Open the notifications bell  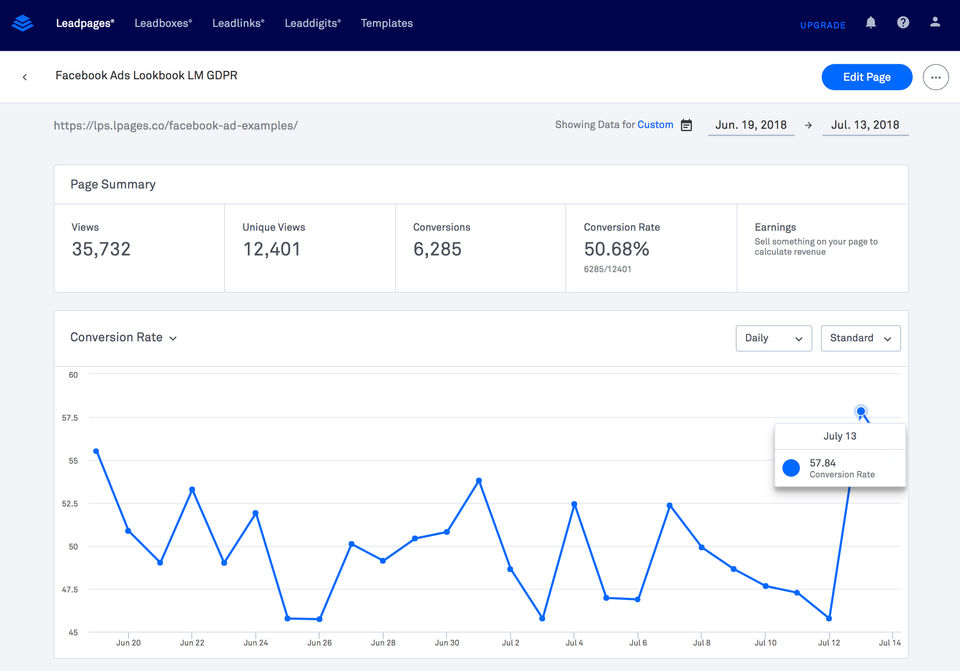pyautogui.click(x=871, y=23)
